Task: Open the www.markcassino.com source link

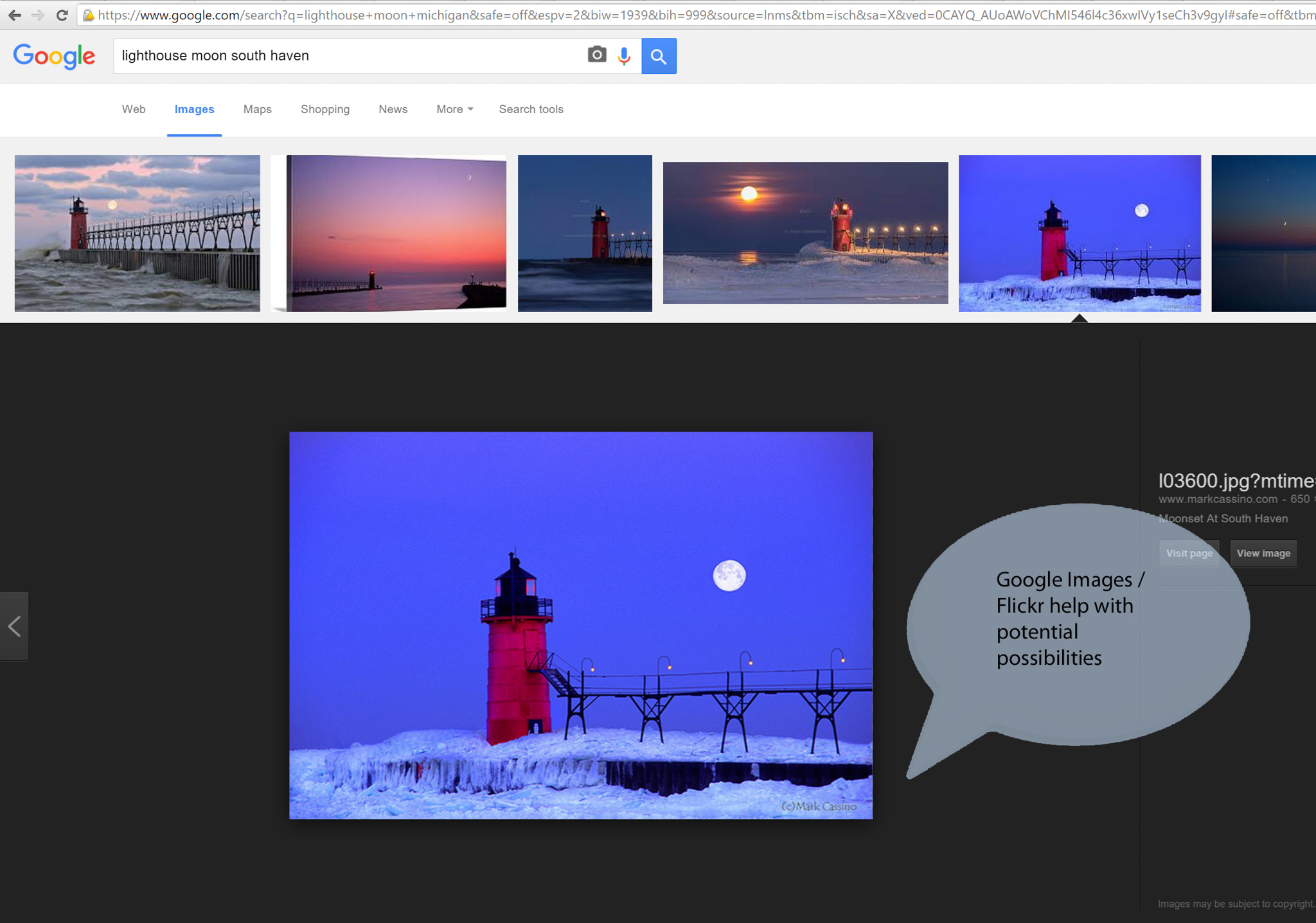Action: tap(1218, 499)
